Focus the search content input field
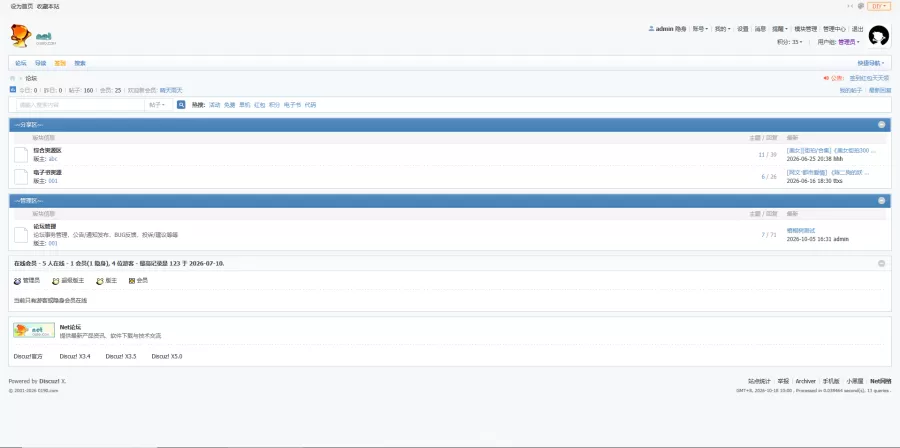This screenshot has height=448, width=900. click(x=79, y=104)
